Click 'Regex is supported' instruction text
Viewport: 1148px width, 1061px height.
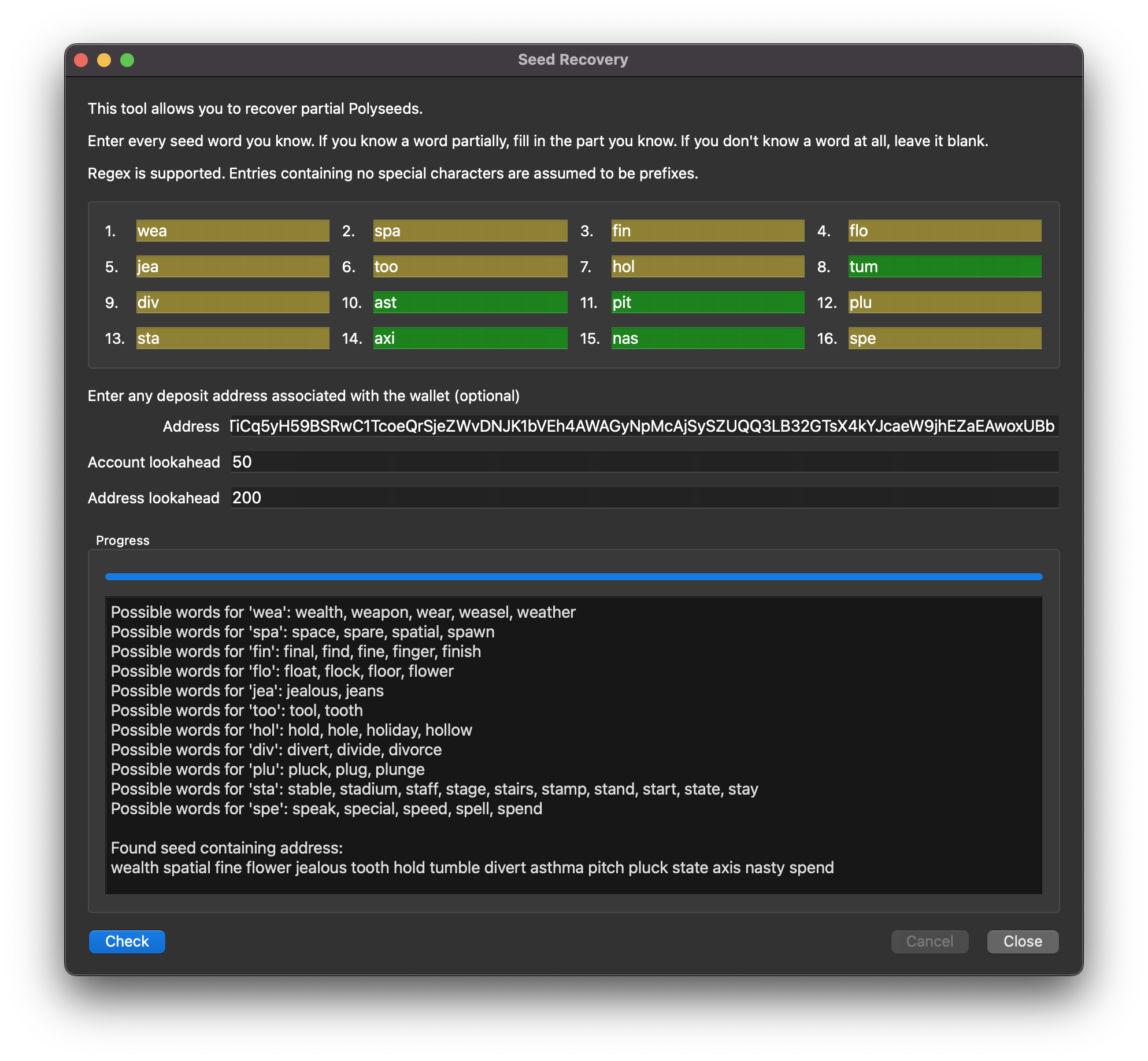[x=392, y=173]
